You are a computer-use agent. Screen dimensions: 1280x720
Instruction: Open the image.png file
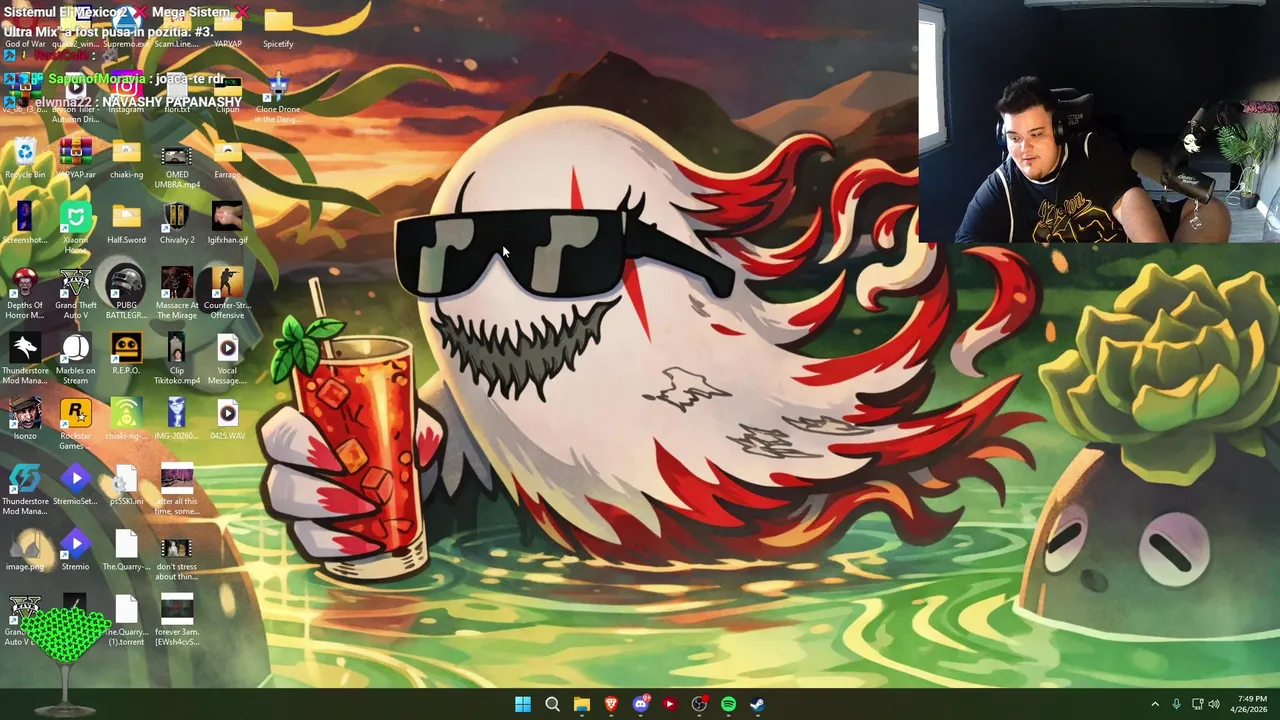pyautogui.click(x=25, y=551)
